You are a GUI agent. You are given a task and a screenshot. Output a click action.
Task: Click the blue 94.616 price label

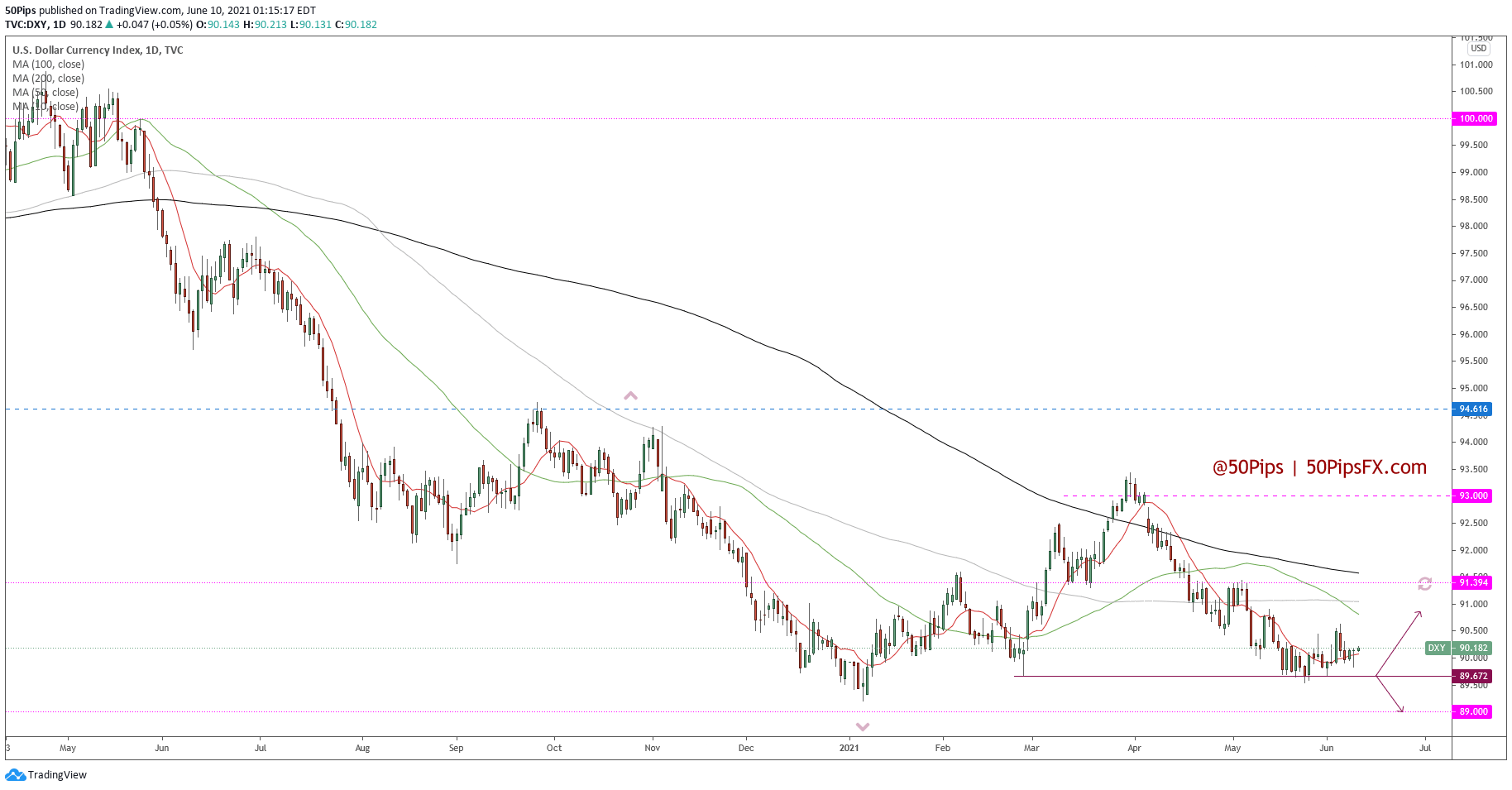tap(1472, 409)
